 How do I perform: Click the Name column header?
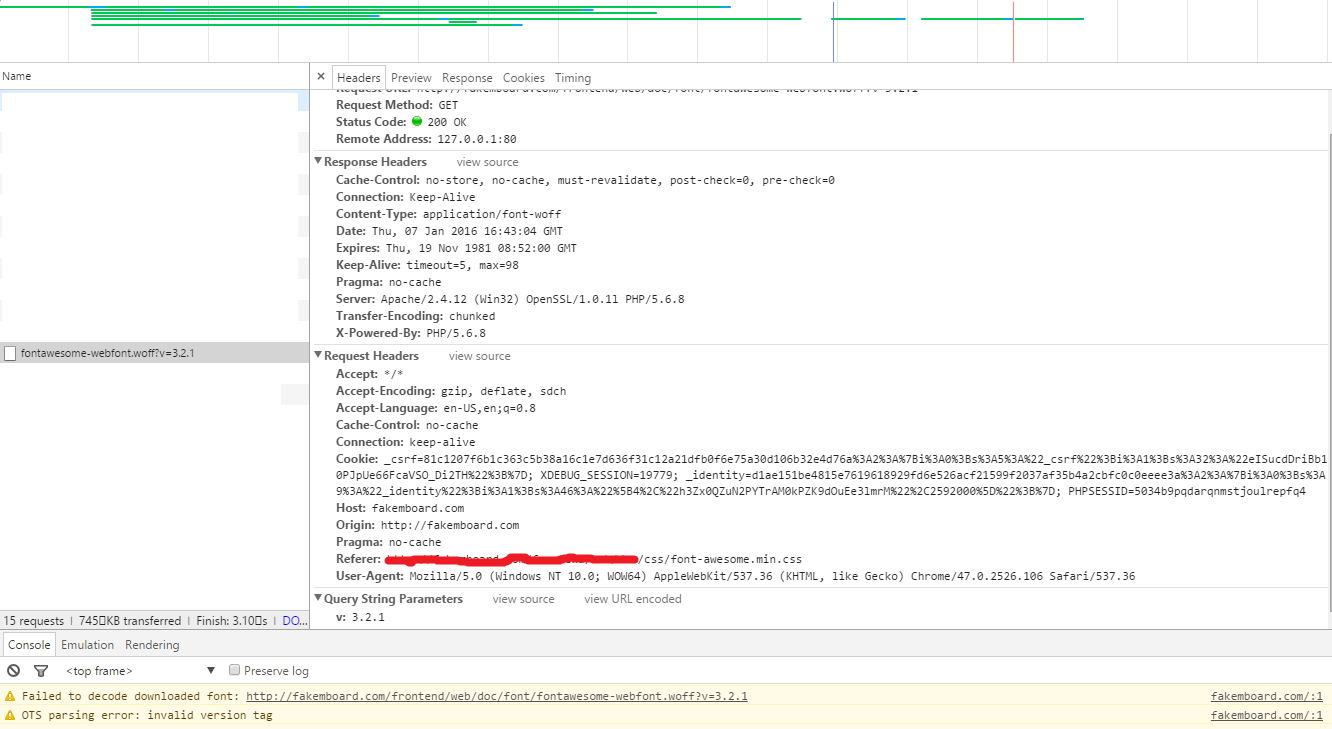coord(155,76)
